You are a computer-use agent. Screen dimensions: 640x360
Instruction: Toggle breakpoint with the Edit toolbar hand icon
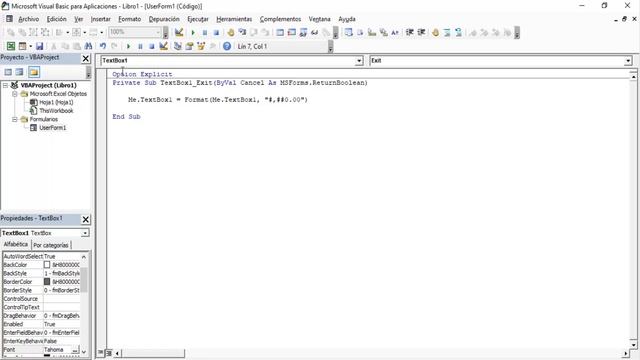[436, 32]
